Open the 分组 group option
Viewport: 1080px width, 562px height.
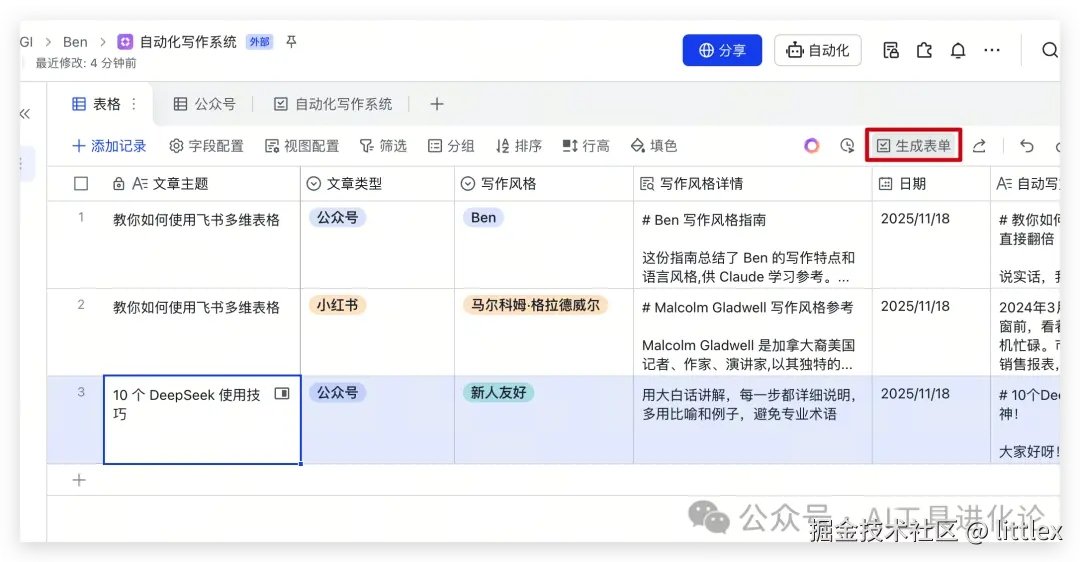click(x=451, y=146)
